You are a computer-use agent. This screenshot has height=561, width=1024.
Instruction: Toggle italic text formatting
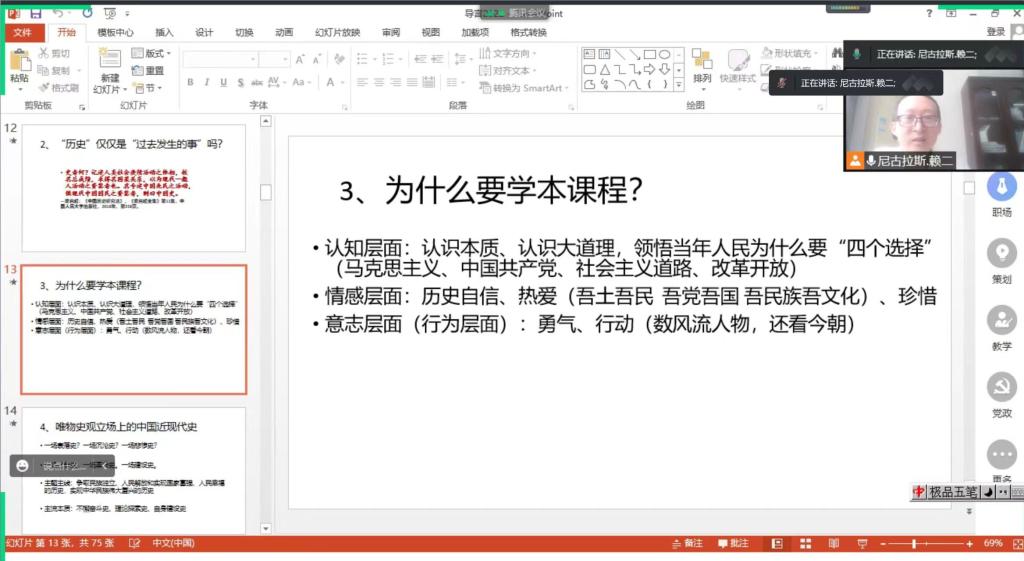click(x=206, y=83)
